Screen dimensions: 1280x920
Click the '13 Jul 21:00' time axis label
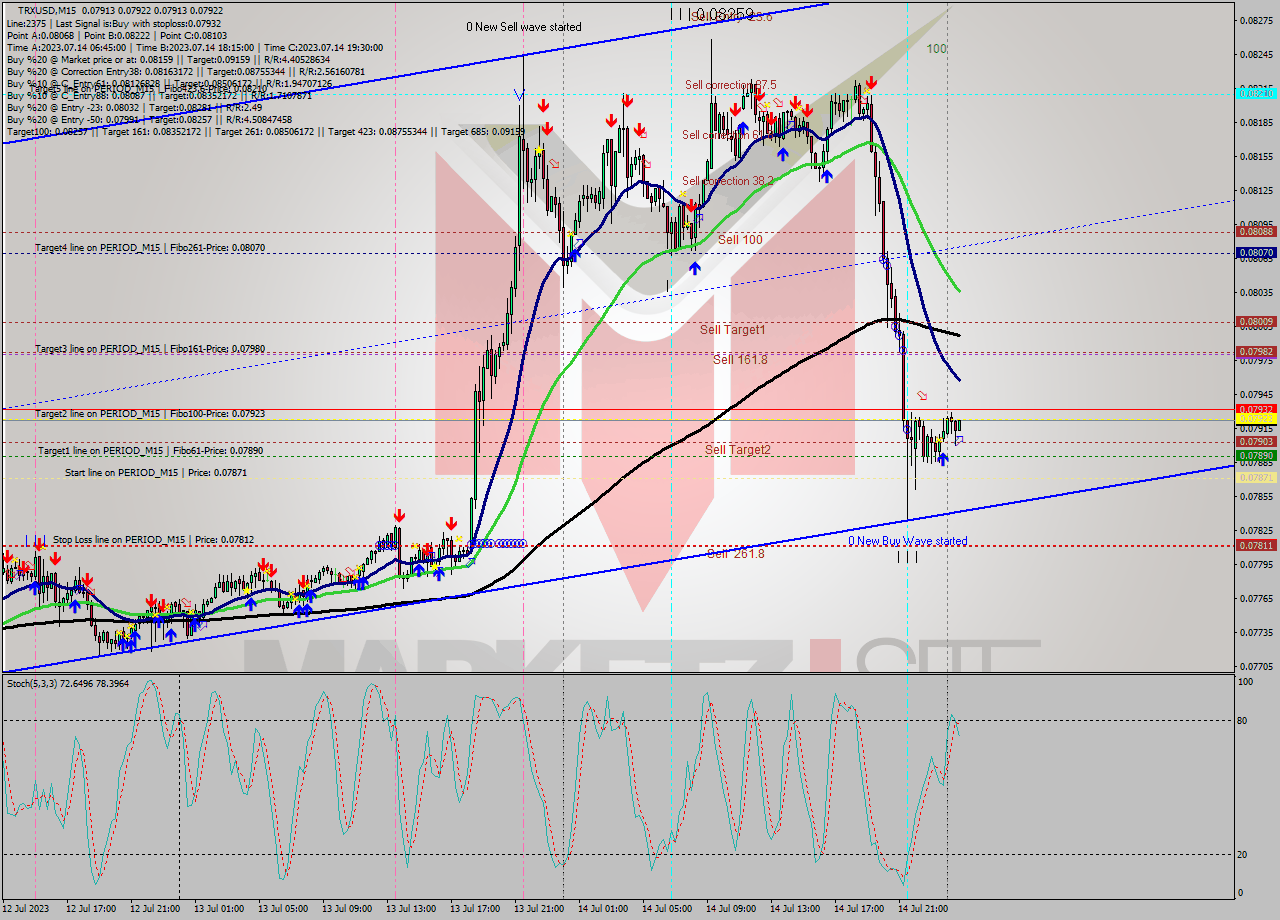coord(538,909)
